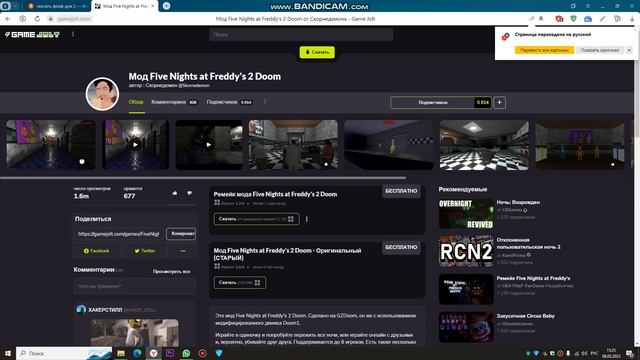The image size is (640, 360).
Task: Click View all comments link
Action: [171, 271]
